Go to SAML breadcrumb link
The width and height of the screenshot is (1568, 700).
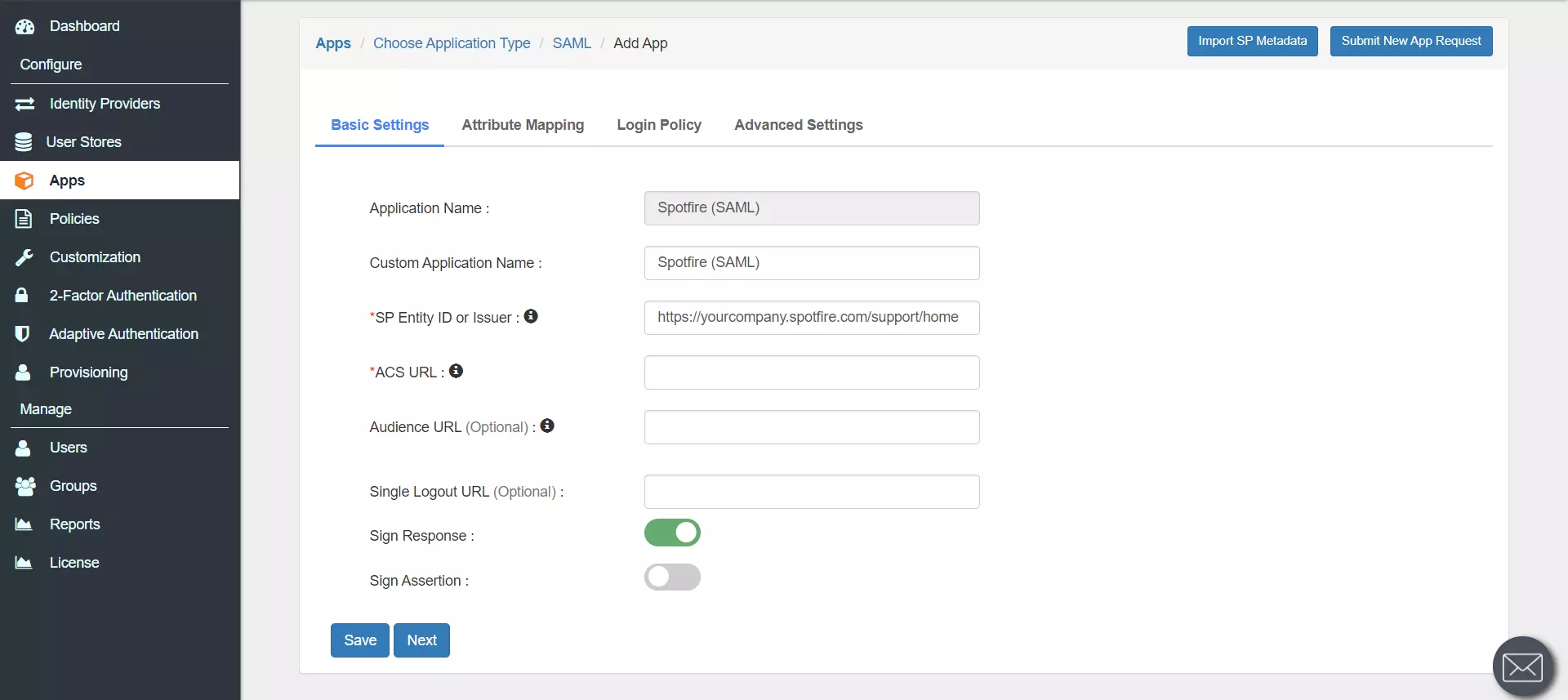572,43
